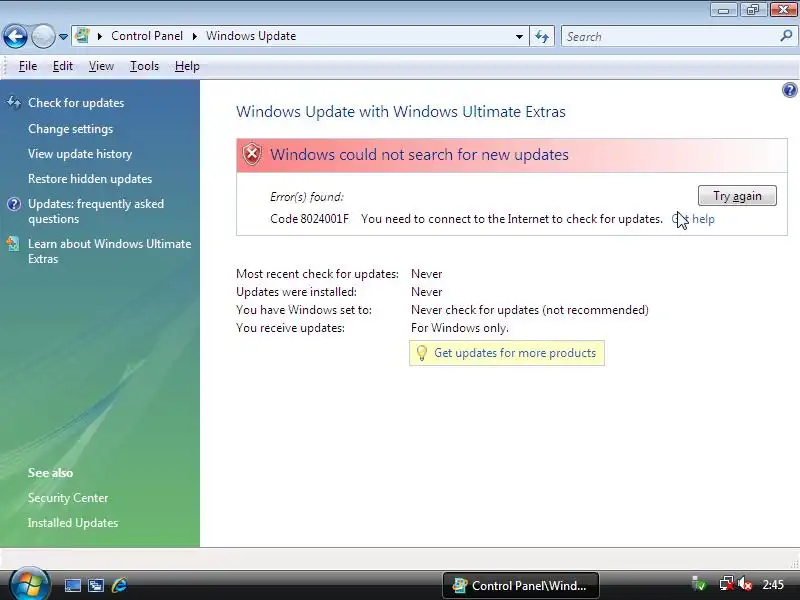Image resolution: width=800 pixels, height=600 pixels.
Task: Click For Windows only. text
Action: click(x=460, y=328)
